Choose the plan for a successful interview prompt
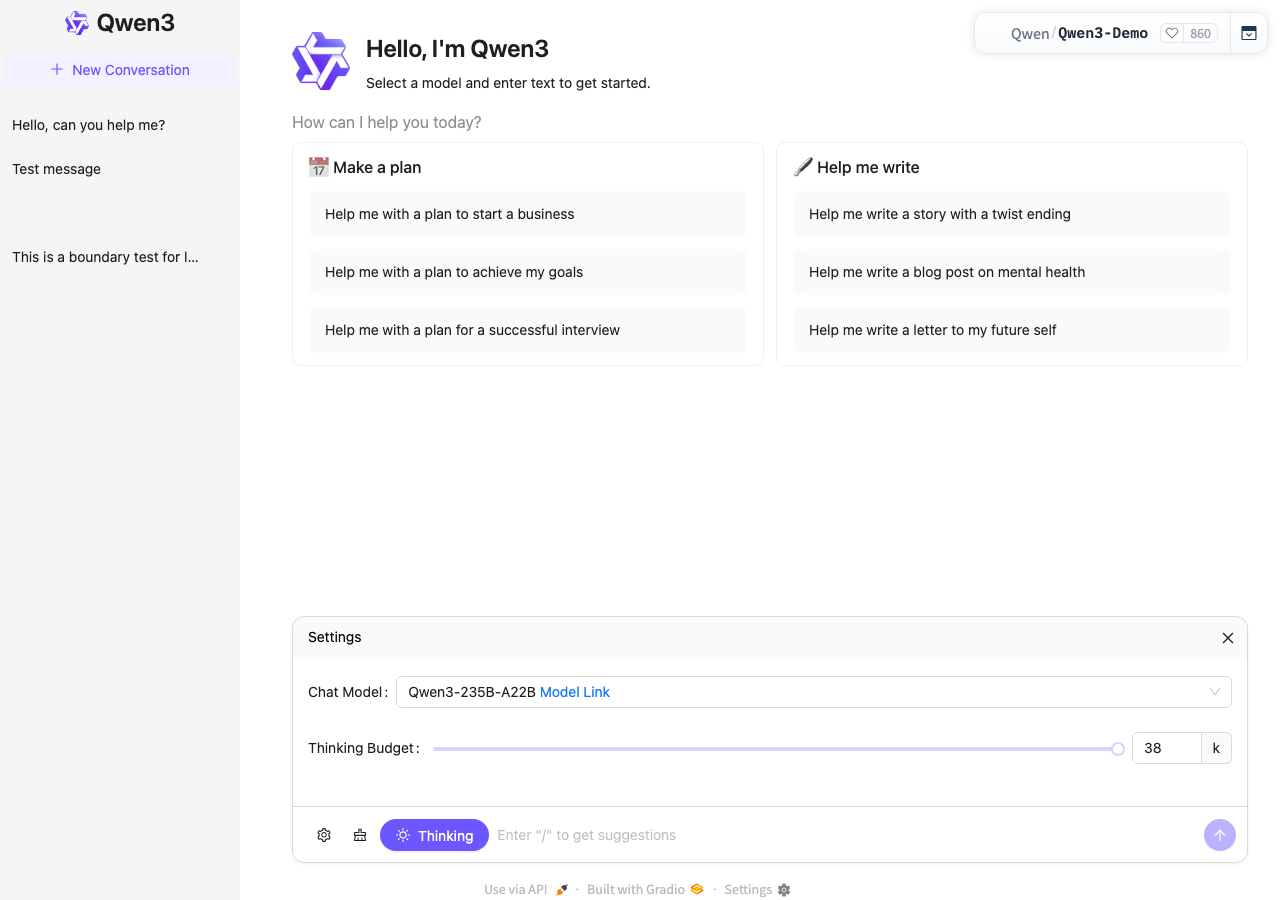 point(528,330)
